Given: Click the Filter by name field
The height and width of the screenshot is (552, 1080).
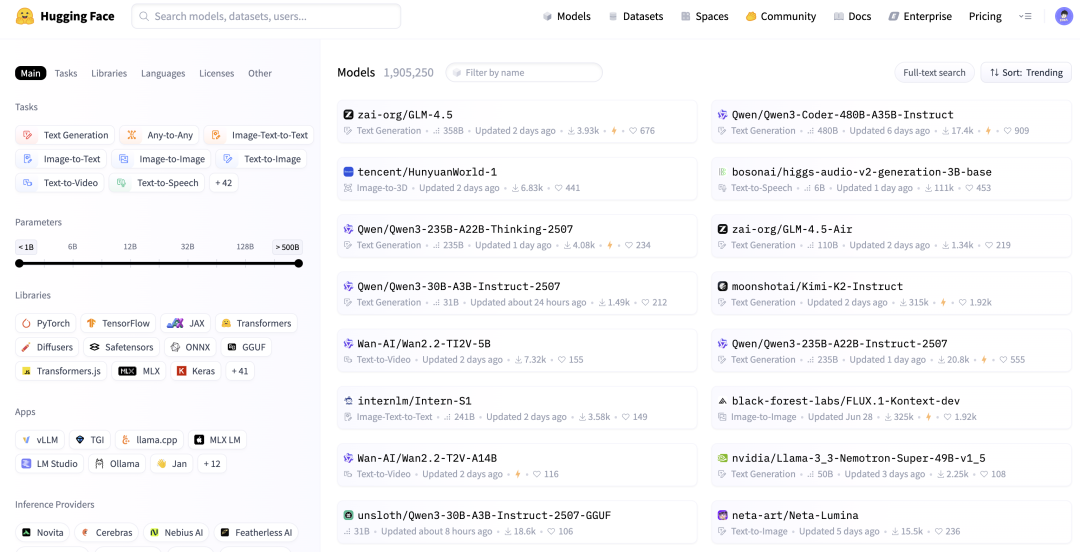Looking at the screenshot, I should (524, 72).
